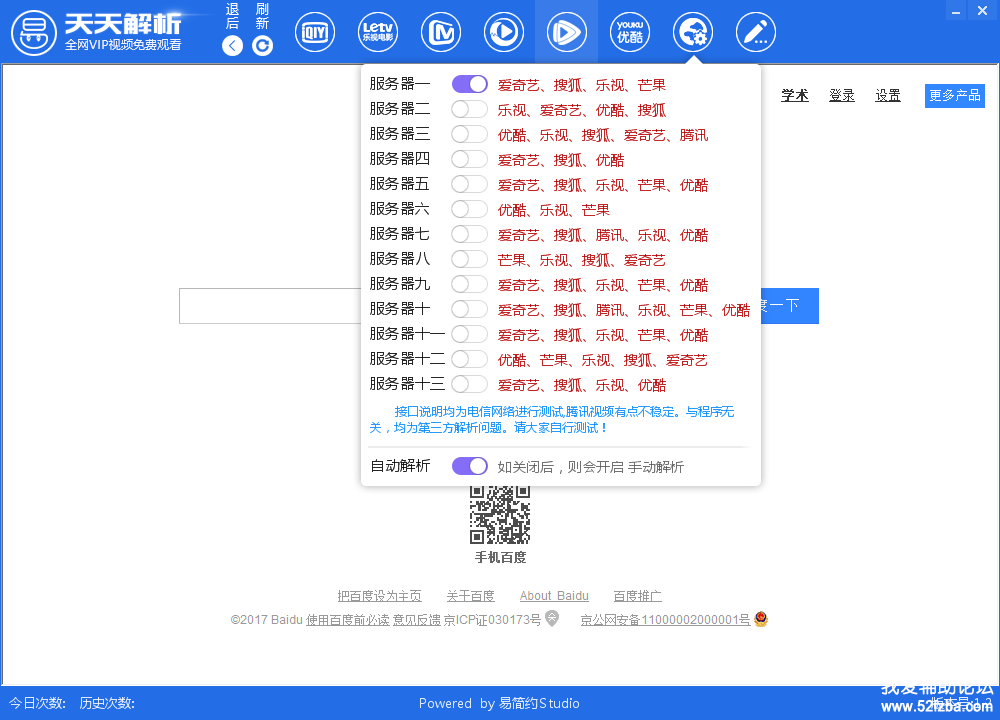Toggle the 服务器十 switch
1000x720 pixels.
coord(469,309)
